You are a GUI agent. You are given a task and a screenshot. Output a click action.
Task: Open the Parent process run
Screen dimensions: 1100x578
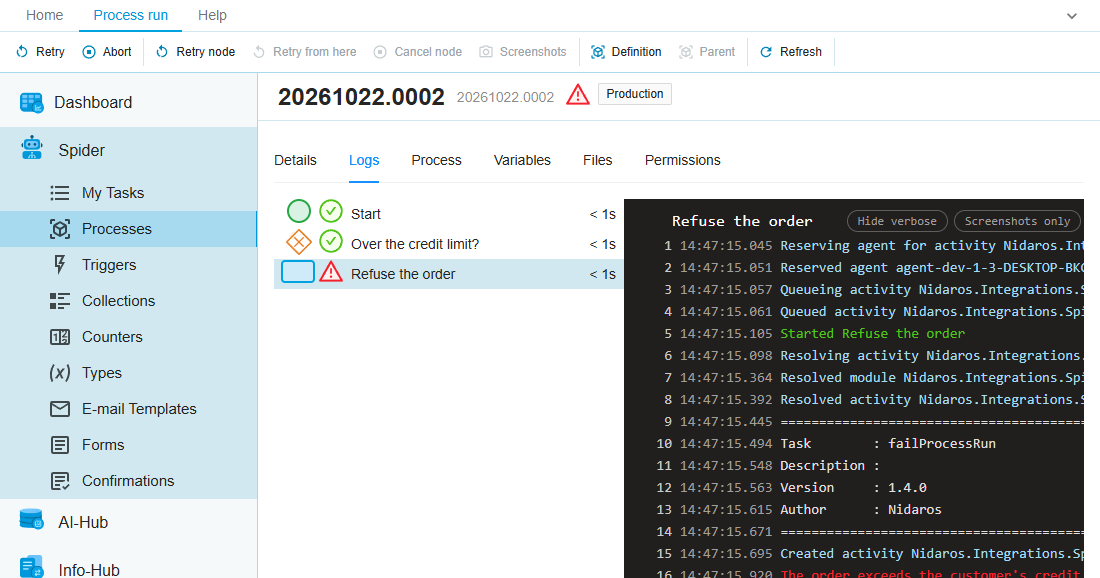point(707,52)
